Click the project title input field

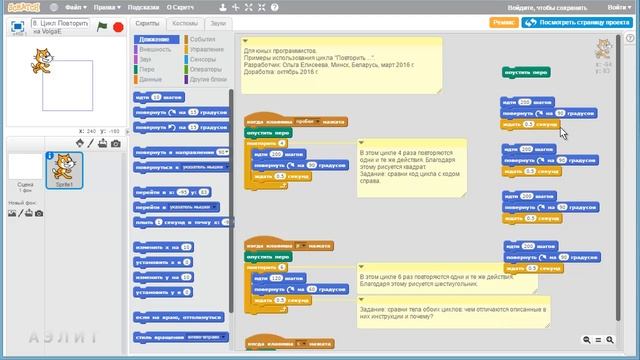click(x=60, y=23)
